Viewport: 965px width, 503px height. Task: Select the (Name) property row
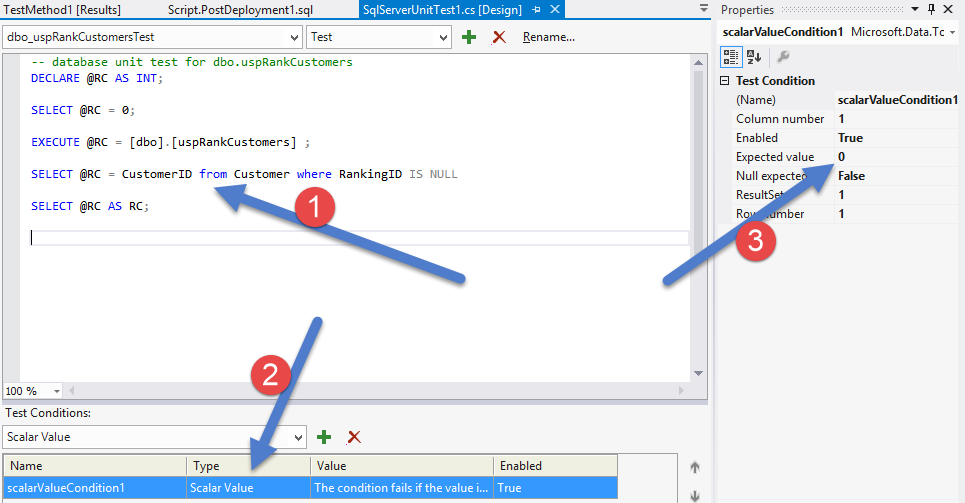[x=846, y=100]
